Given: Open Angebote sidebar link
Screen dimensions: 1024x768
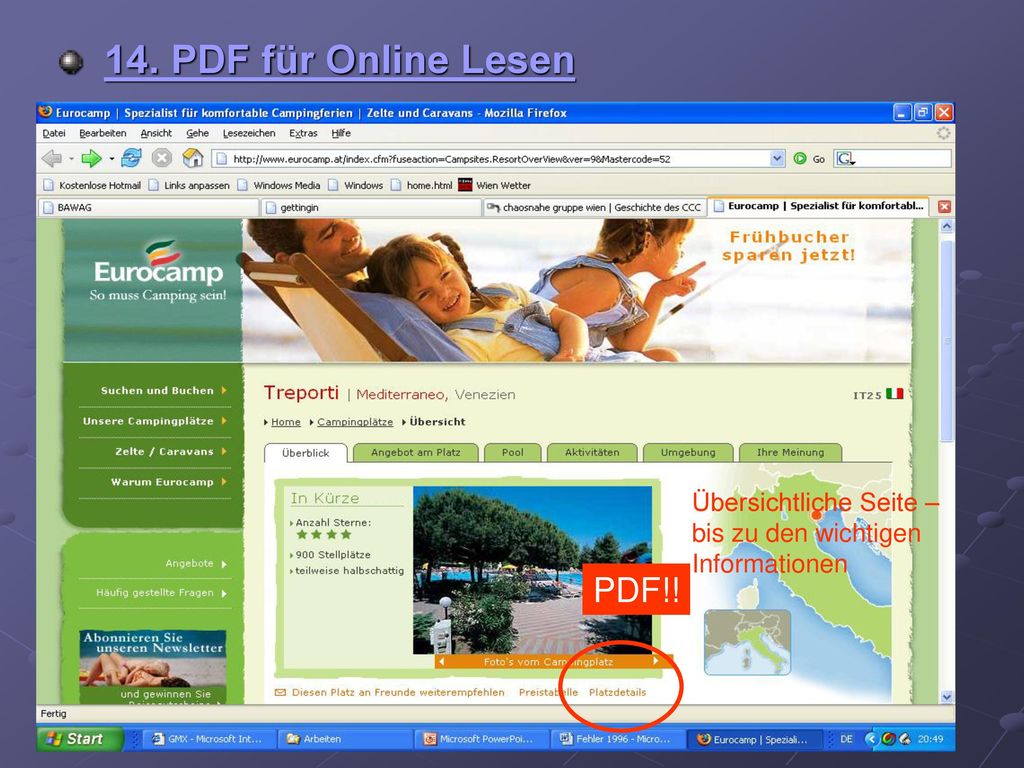Looking at the screenshot, I should pos(195,563).
